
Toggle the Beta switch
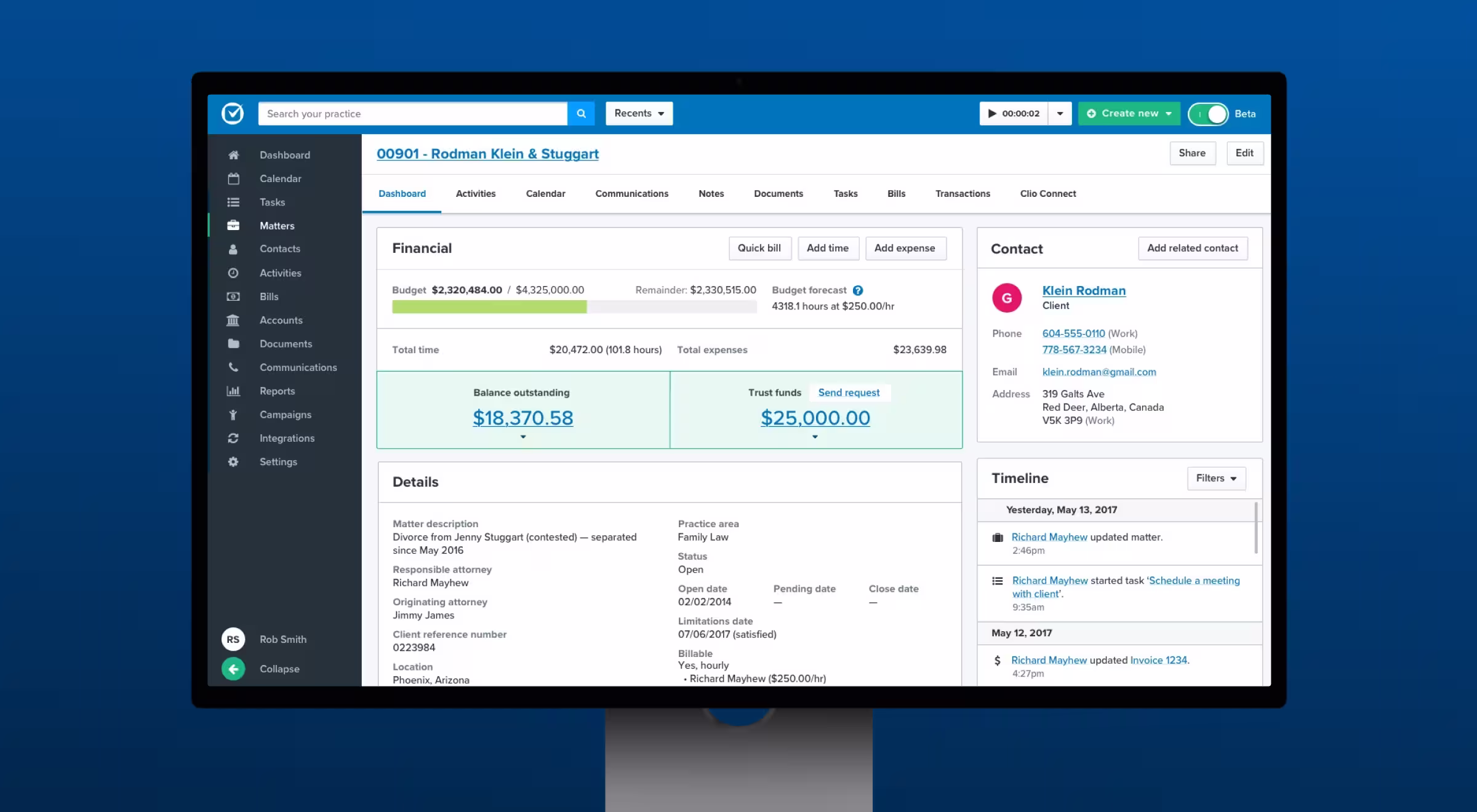pos(1209,114)
